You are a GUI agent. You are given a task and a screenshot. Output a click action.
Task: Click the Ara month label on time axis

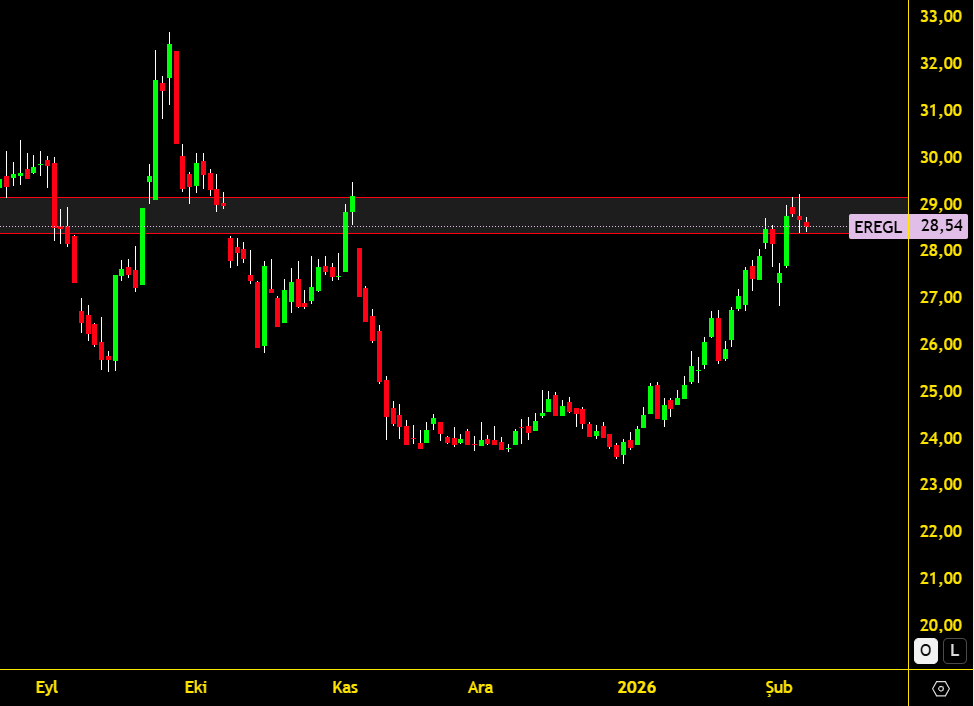tap(480, 687)
